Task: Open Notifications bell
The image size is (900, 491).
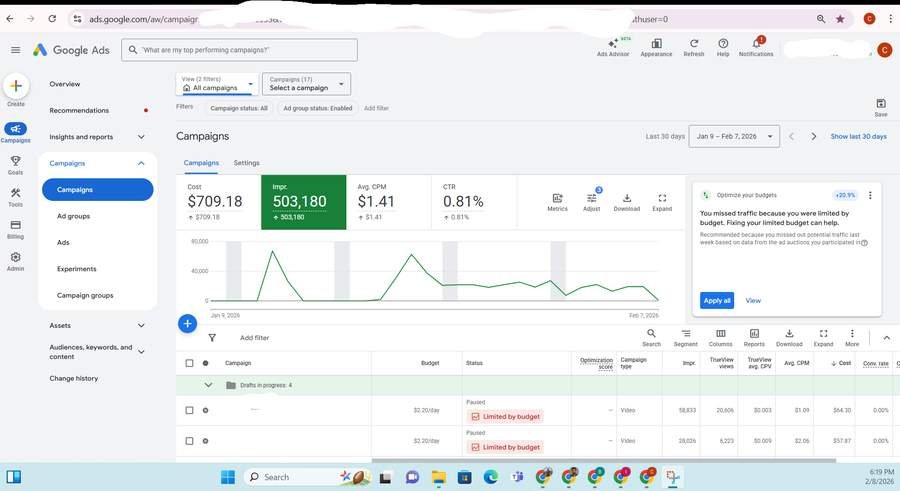Action: point(756,47)
